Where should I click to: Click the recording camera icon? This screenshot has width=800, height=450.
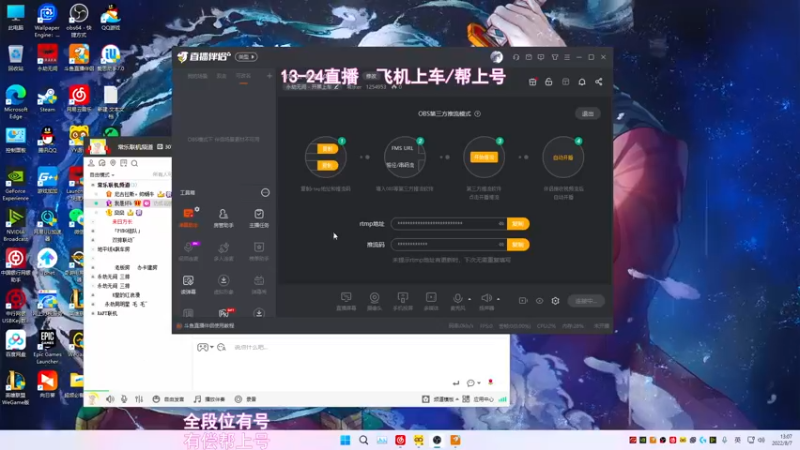[x=523, y=301]
